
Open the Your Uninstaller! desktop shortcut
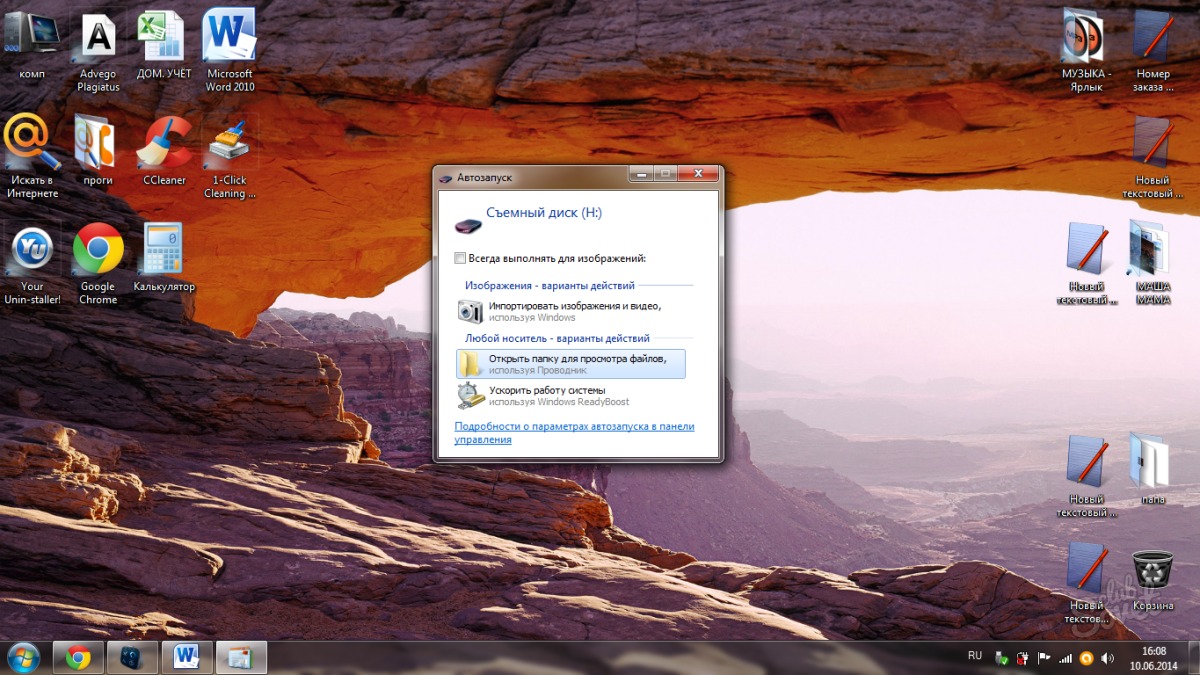(32, 264)
